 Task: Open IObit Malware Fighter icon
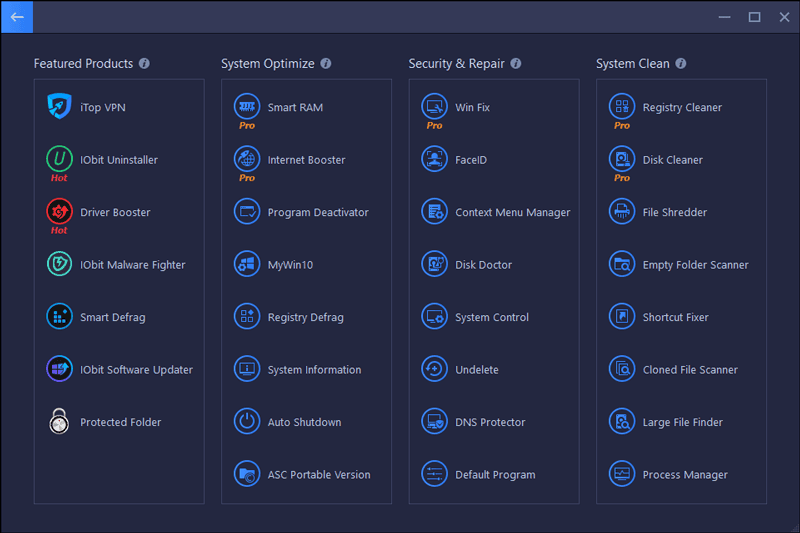pyautogui.click(x=59, y=264)
